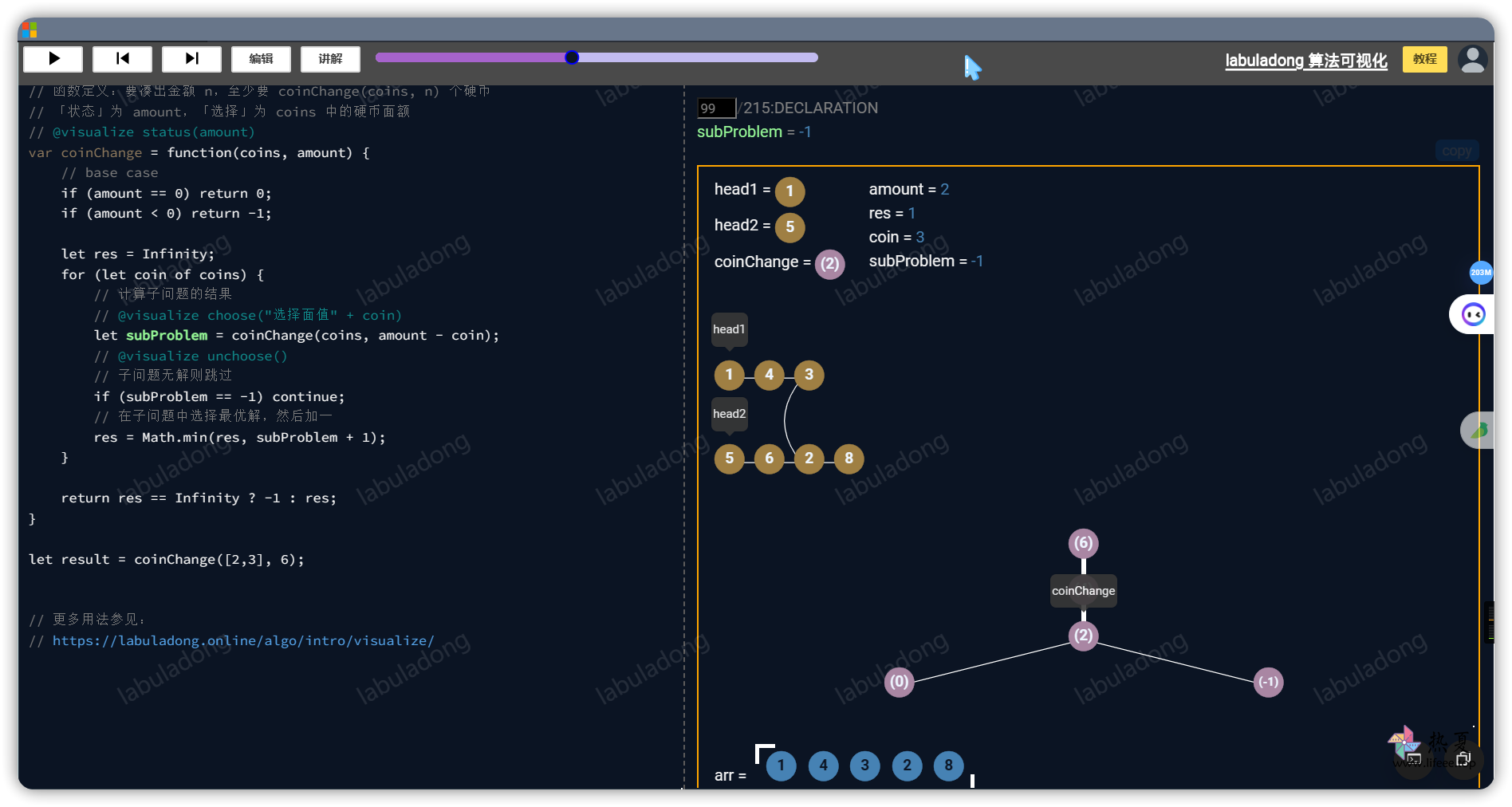Select the (-1) leaf node in the recursion tree
The image size is (1512, 807).
coord(1268,682)
